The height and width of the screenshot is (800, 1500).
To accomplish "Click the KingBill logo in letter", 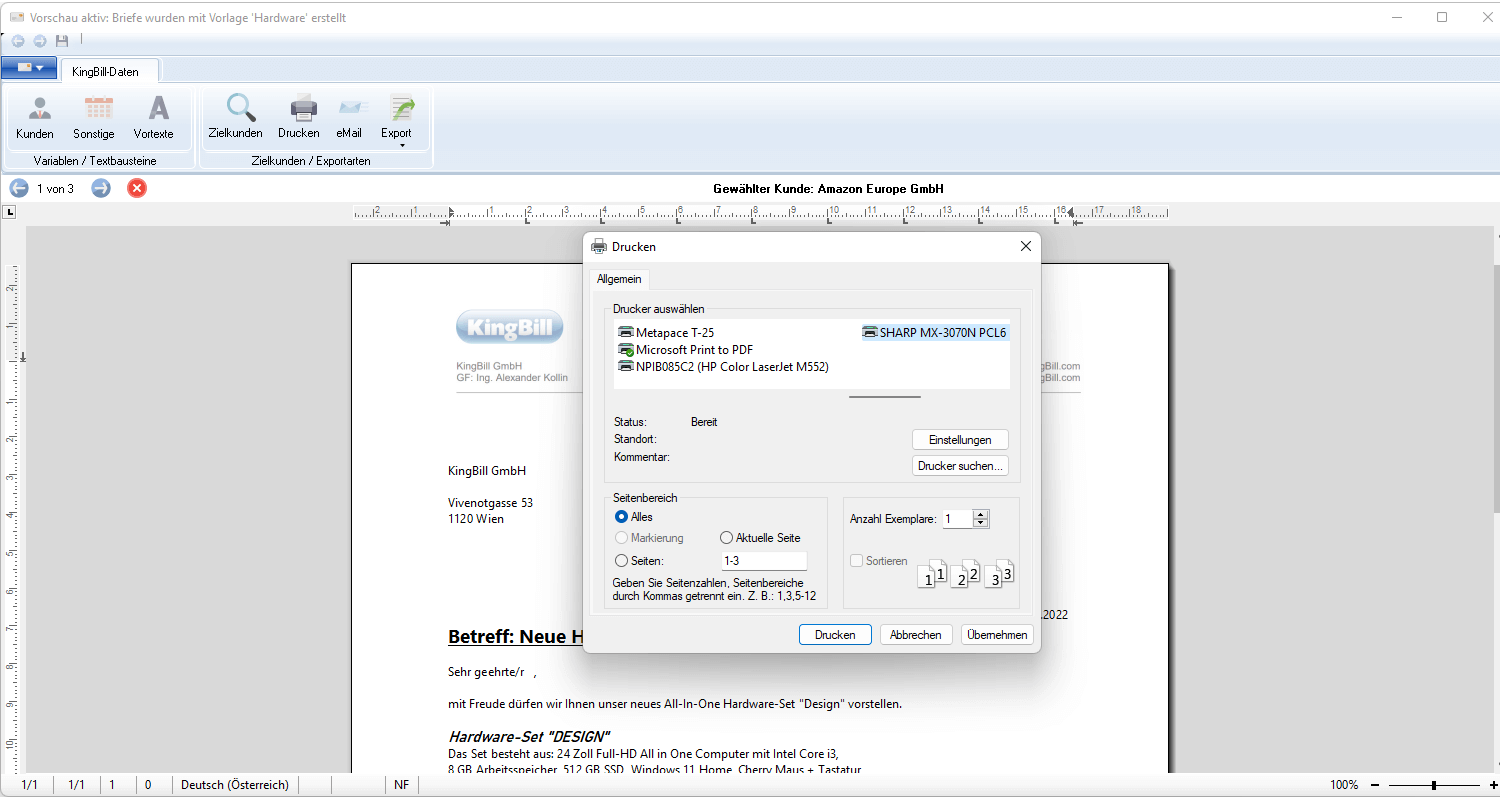I will pos(509,326).
